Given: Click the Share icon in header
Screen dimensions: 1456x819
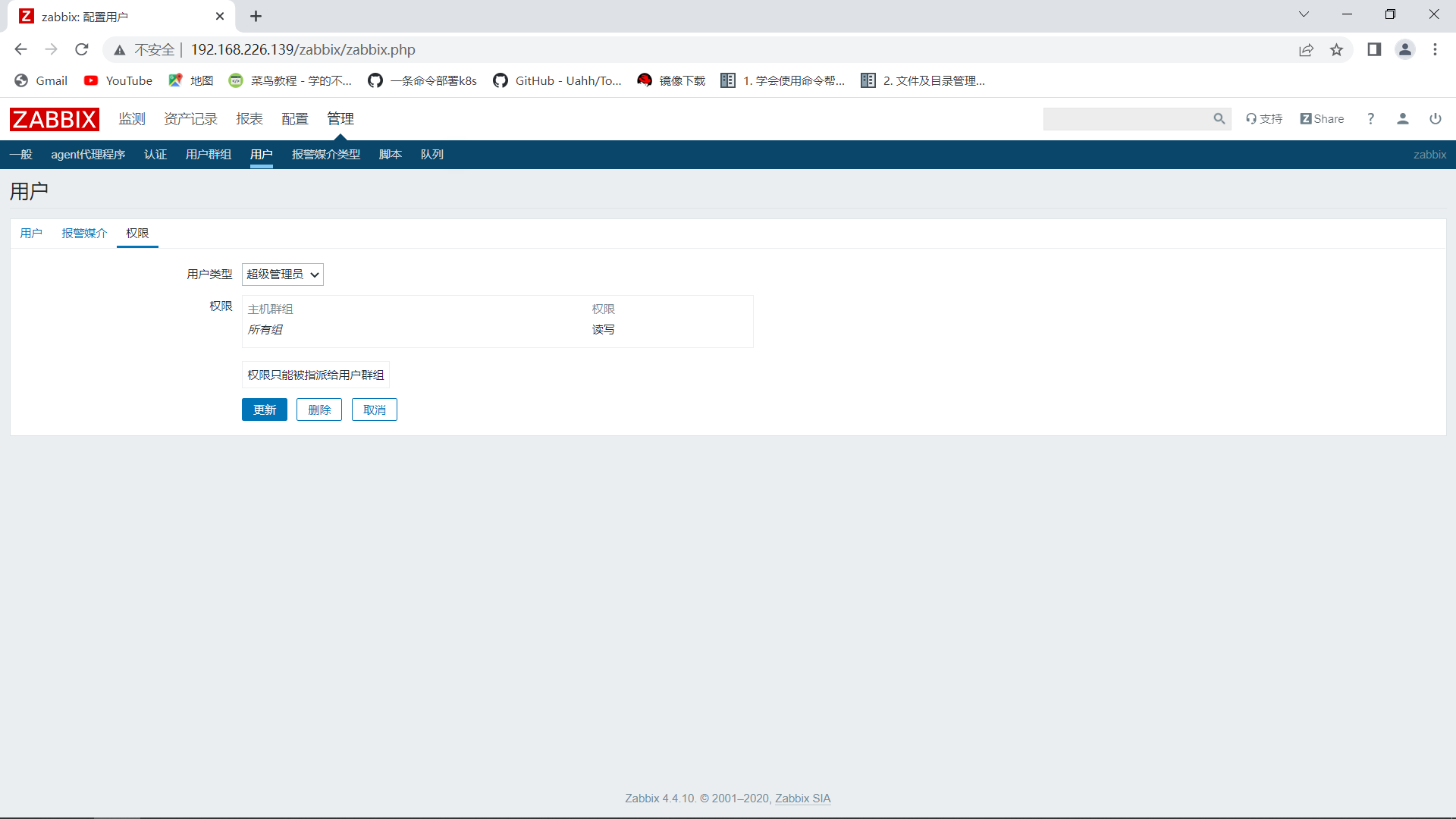Looking at the screenshot, I should point(1322,119).
